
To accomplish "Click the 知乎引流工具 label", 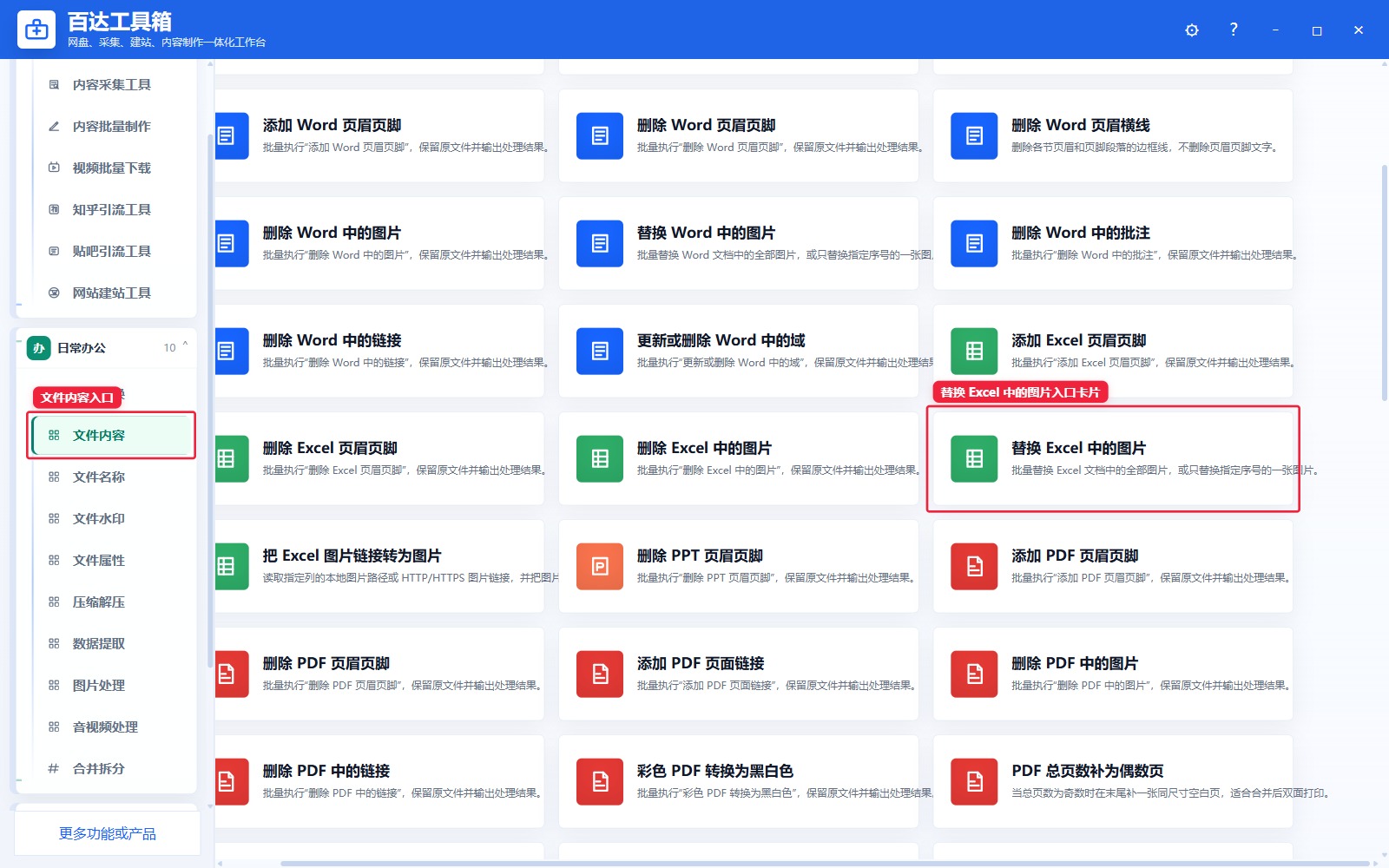I will (112, 209).
